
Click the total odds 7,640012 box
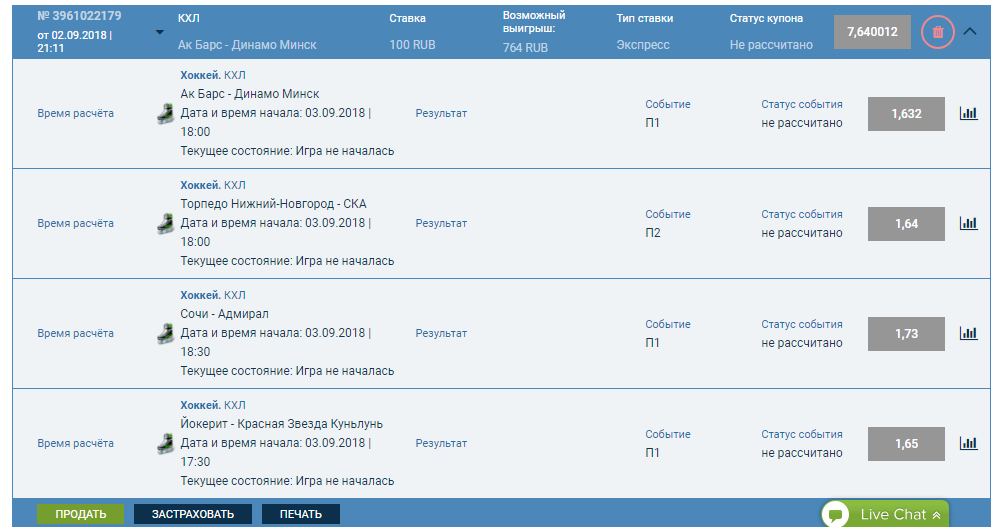(872, 32)
